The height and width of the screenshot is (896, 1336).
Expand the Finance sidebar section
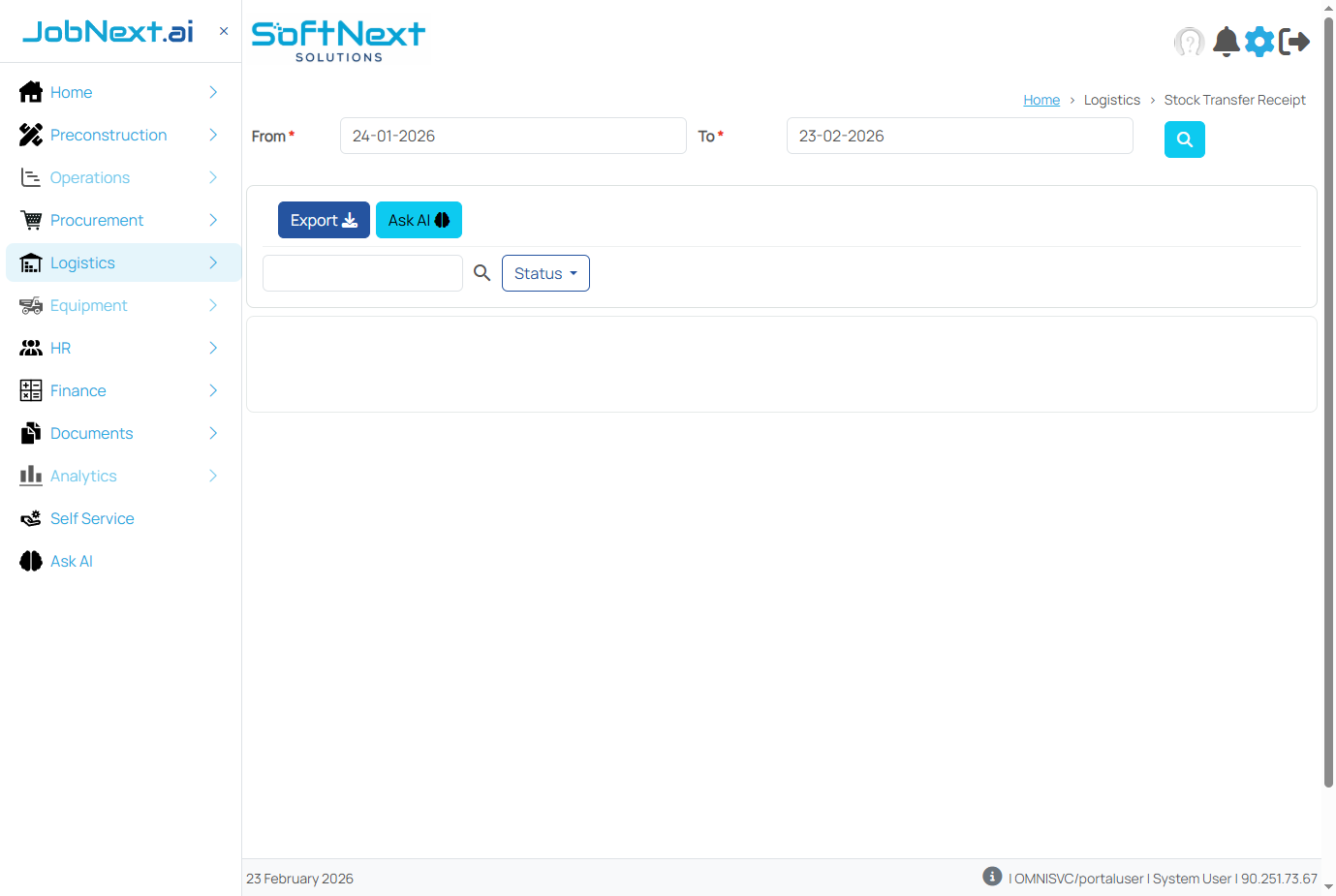[x=78, y=390]
